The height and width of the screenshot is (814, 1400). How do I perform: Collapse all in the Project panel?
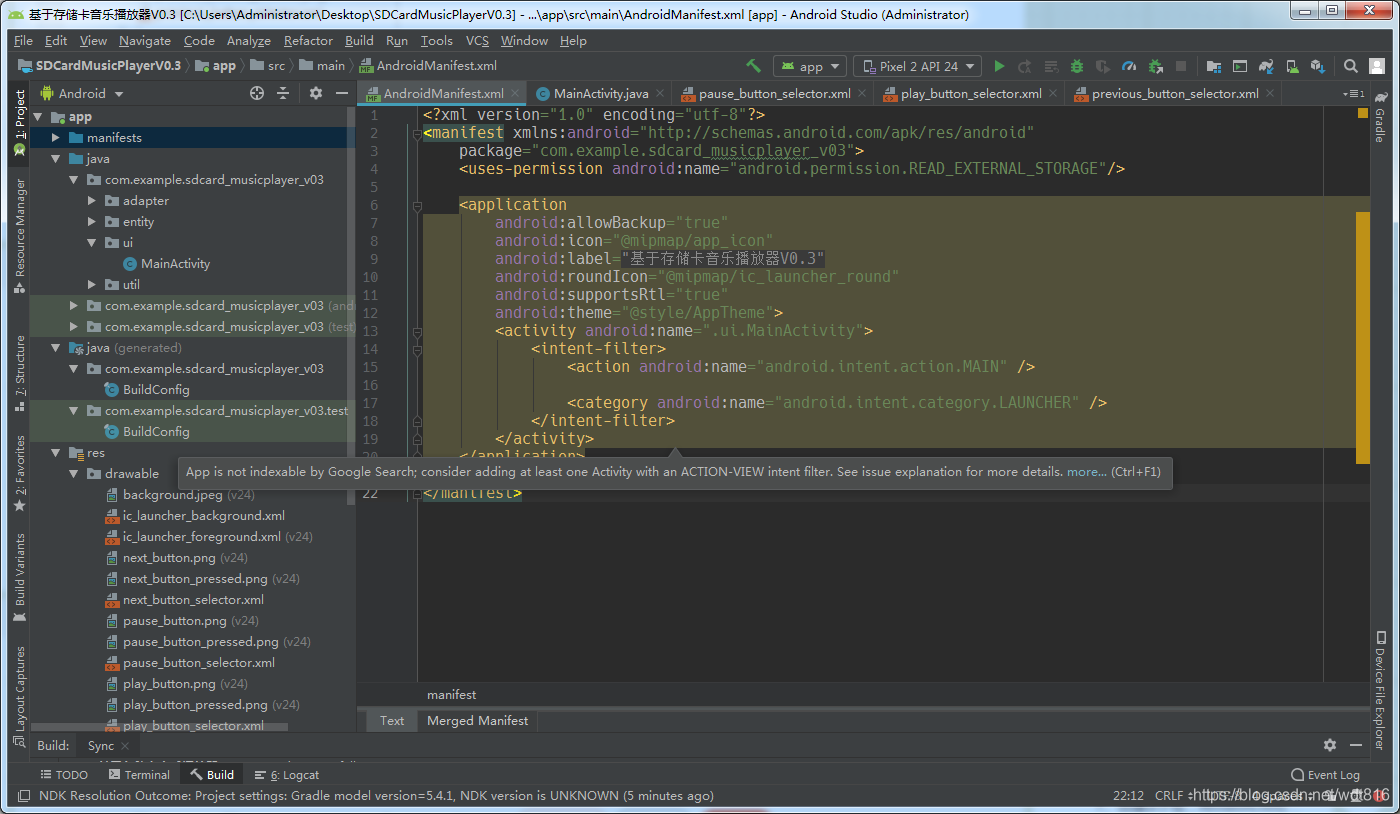point(283,93)
